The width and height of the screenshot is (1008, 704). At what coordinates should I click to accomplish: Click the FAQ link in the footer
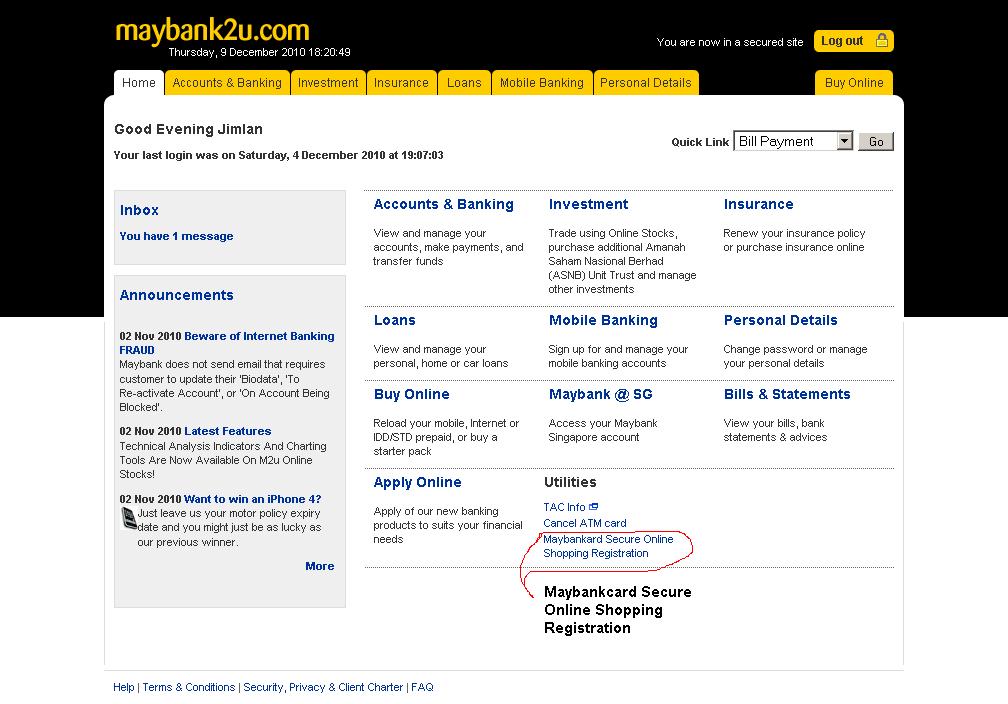click(x=422, y=687)
